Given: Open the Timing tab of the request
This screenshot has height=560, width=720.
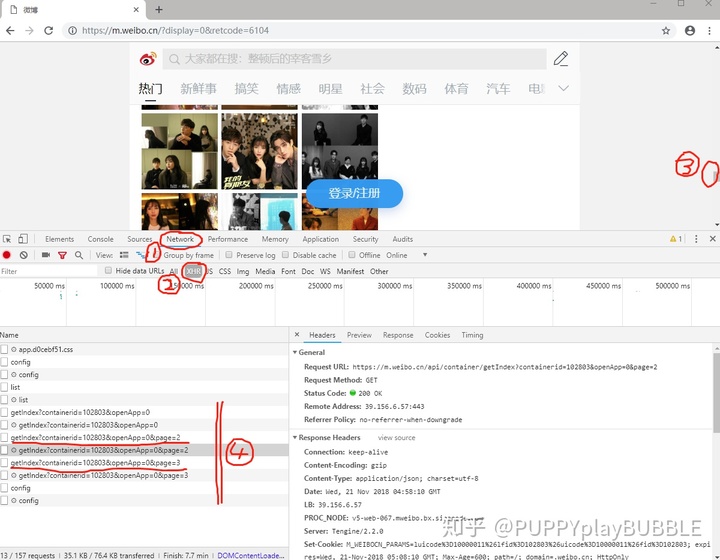Looking at the screenshot, I should [x=472, y=335].
